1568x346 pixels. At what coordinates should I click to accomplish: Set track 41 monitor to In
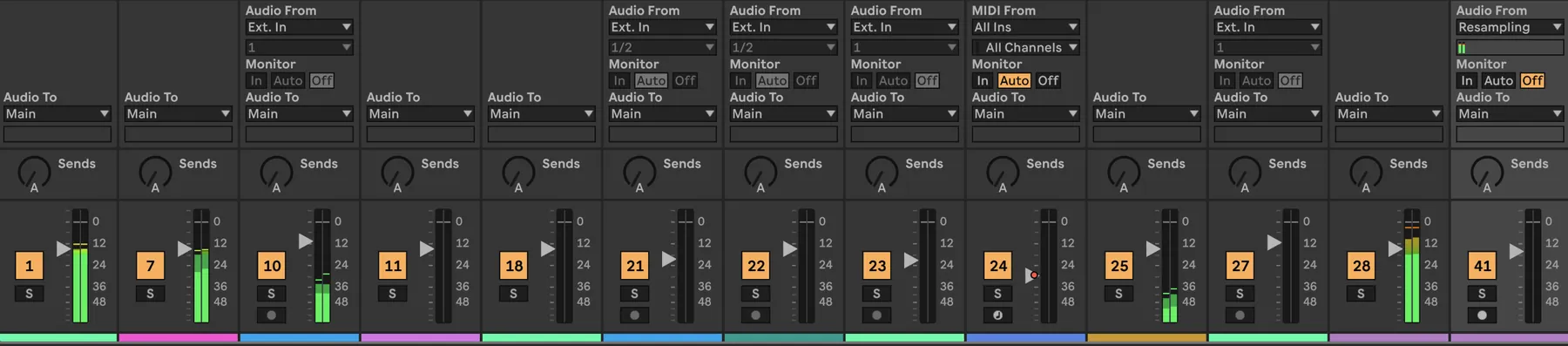pos(1467,80)
